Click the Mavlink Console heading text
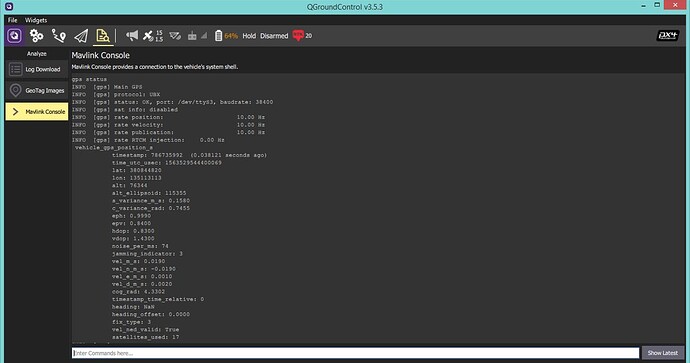Viewport: 690px width, 363px height. (x=100, y=55)
